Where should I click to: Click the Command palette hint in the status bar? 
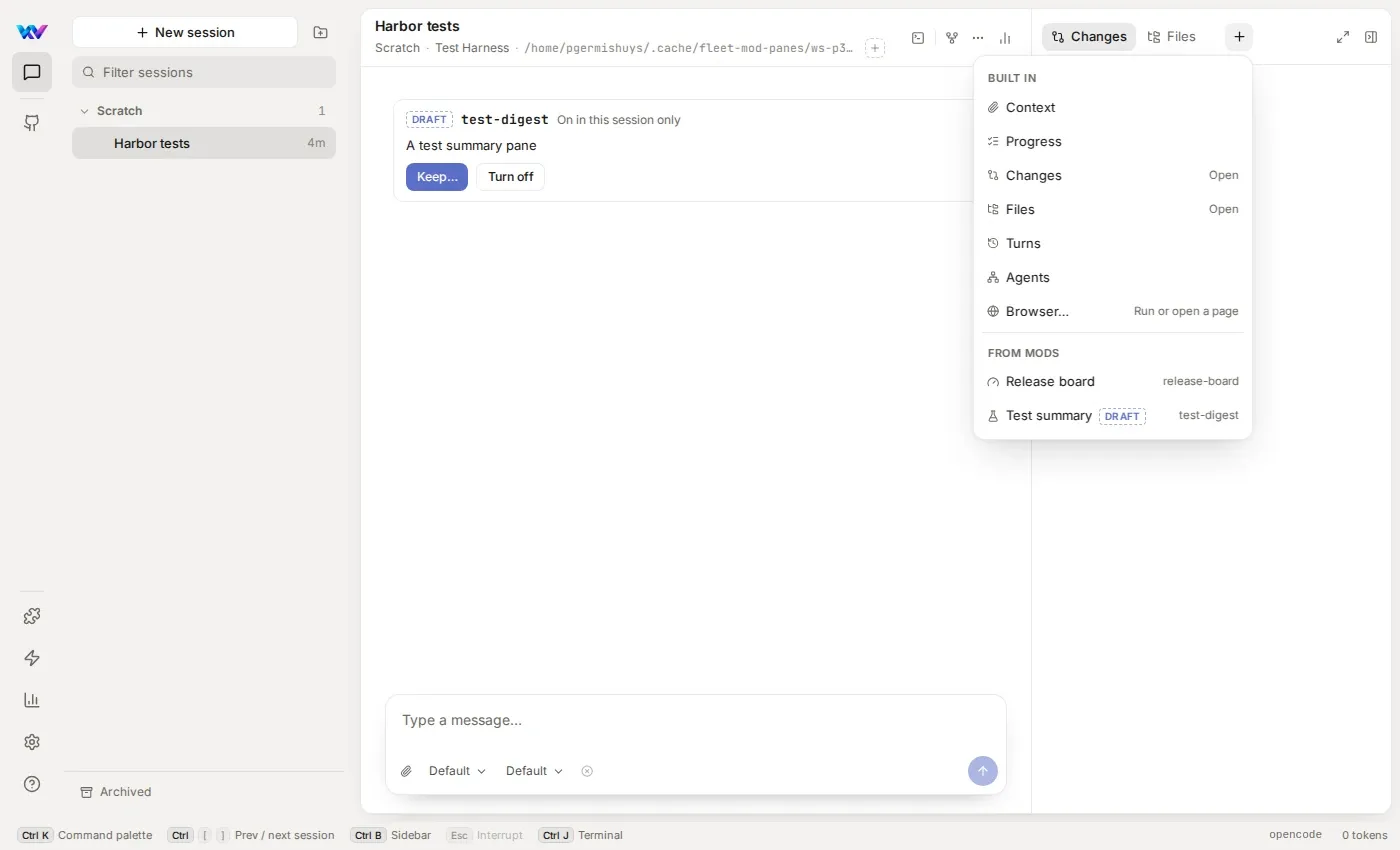click(85, 835)
